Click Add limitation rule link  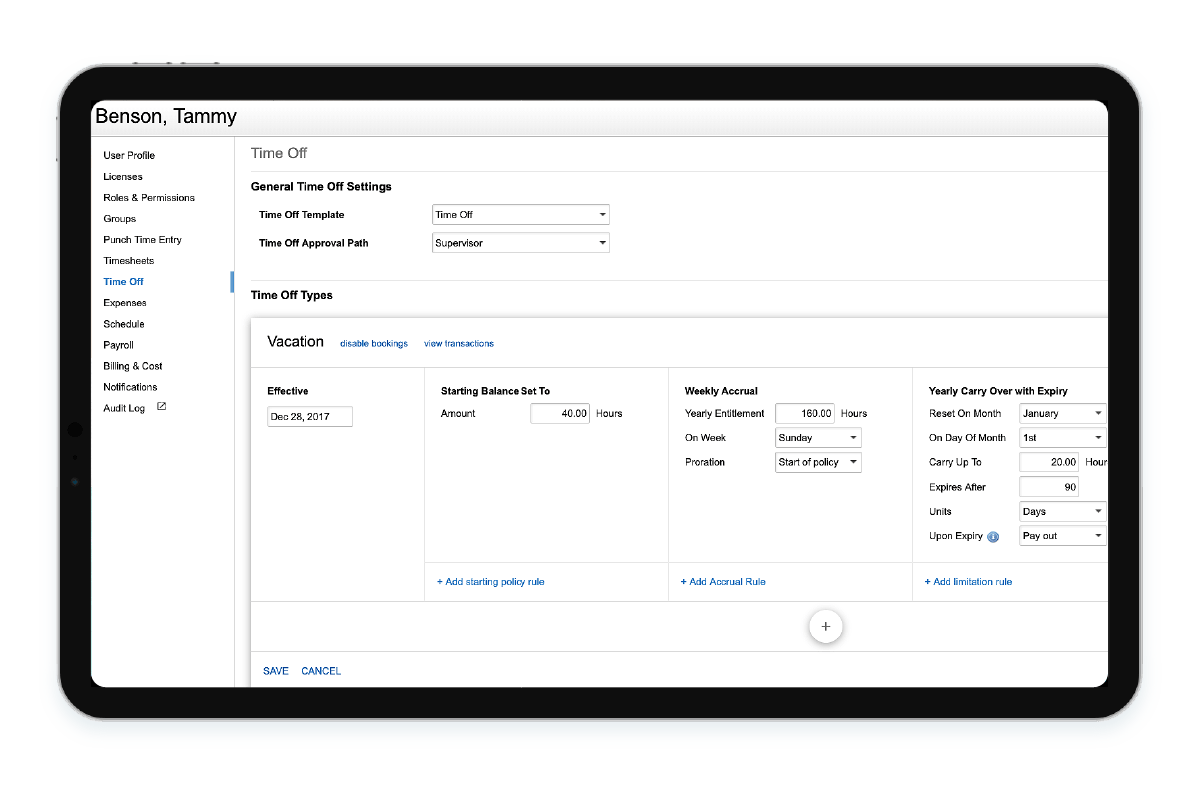point(968,582)
